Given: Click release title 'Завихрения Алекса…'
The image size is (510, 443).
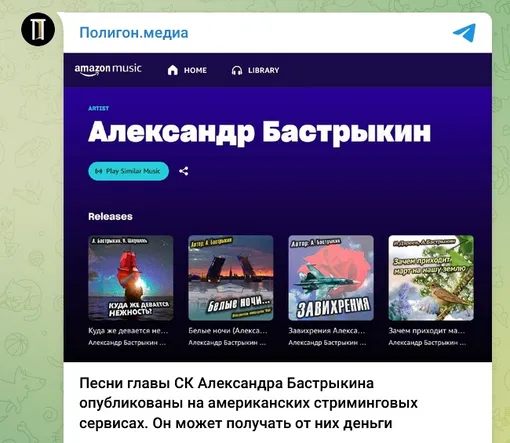Looking at the screenshot, I should 327,331.
